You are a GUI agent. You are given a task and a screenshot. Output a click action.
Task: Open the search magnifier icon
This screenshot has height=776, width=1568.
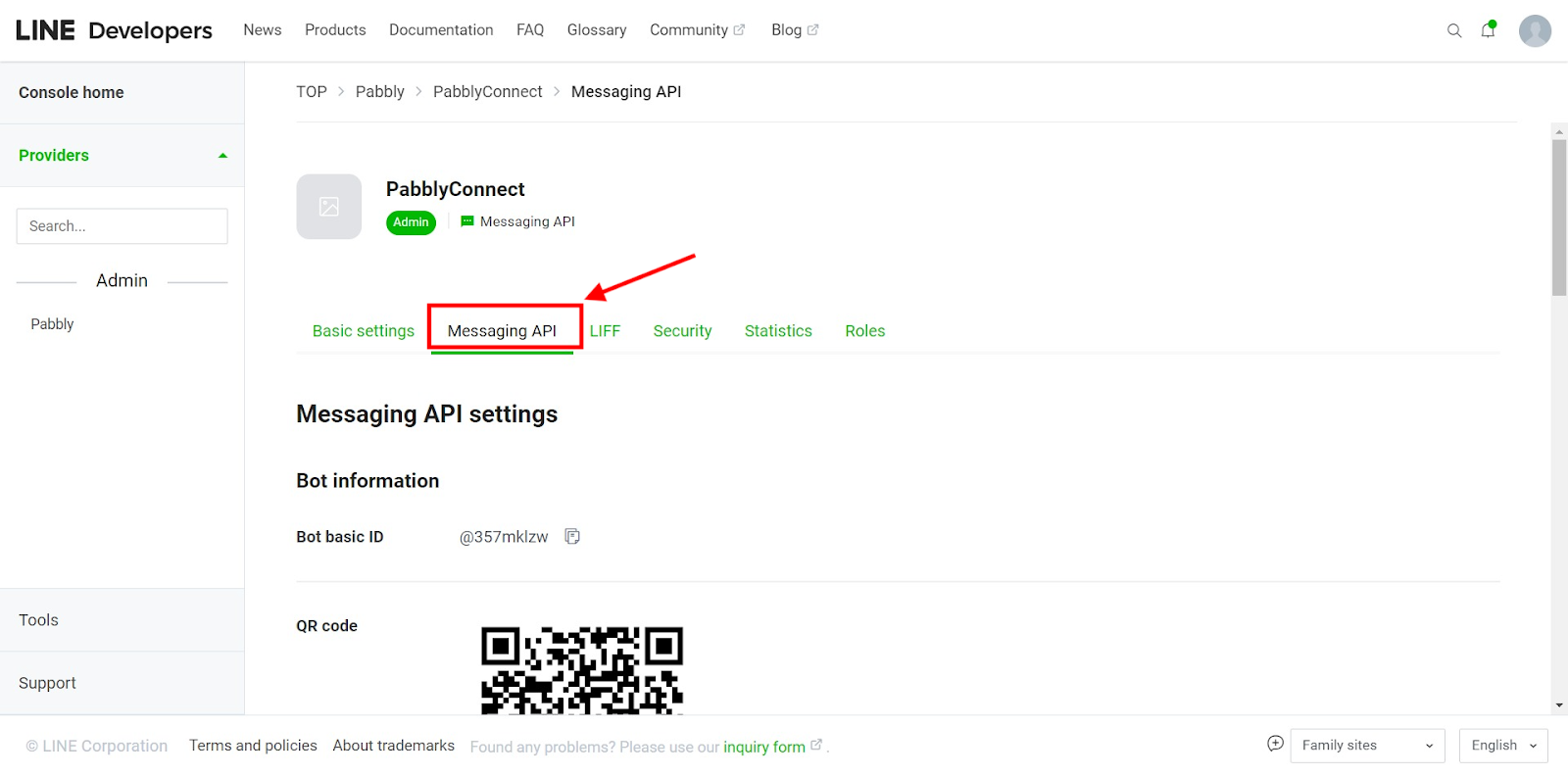(x=1454, y=30)
